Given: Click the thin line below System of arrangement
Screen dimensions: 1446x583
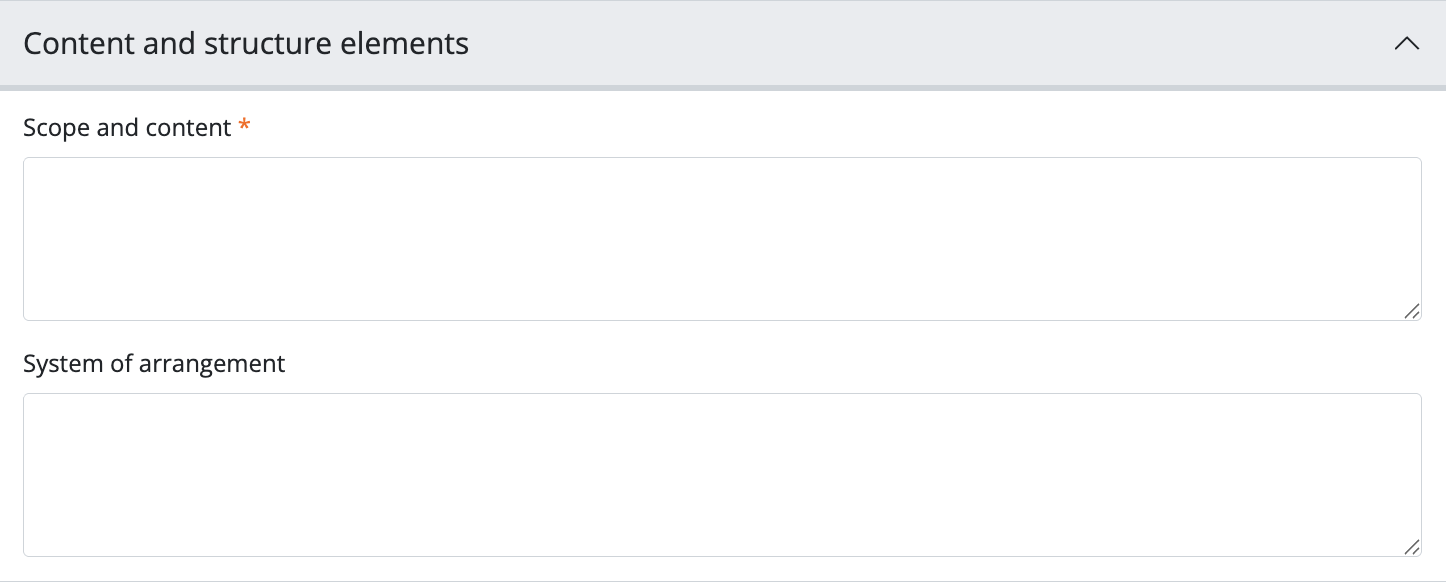Looking at the screenshot, I should (x=722, y=581).
